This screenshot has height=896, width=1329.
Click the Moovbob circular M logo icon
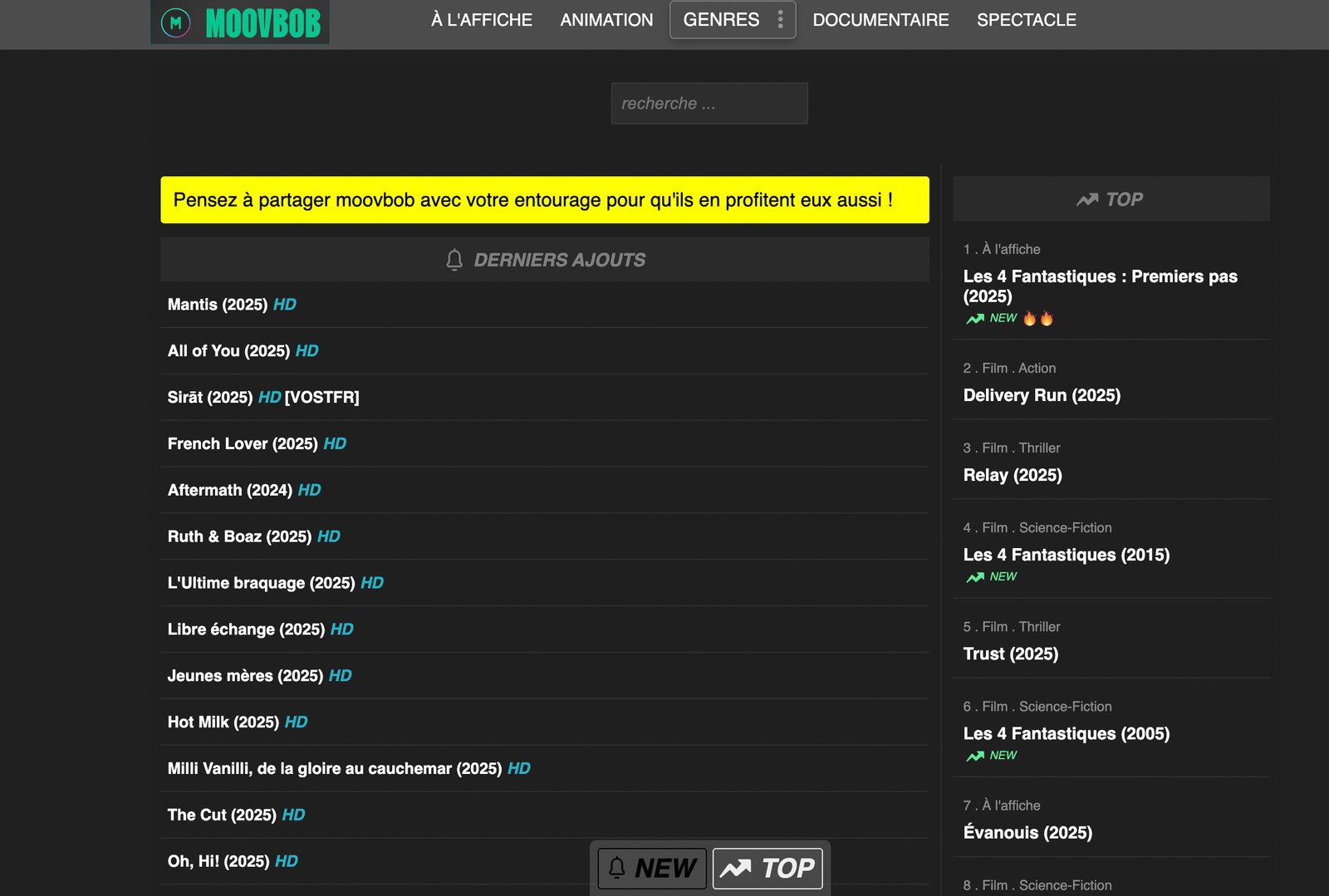pyautogui.click(x=175, y=22)
